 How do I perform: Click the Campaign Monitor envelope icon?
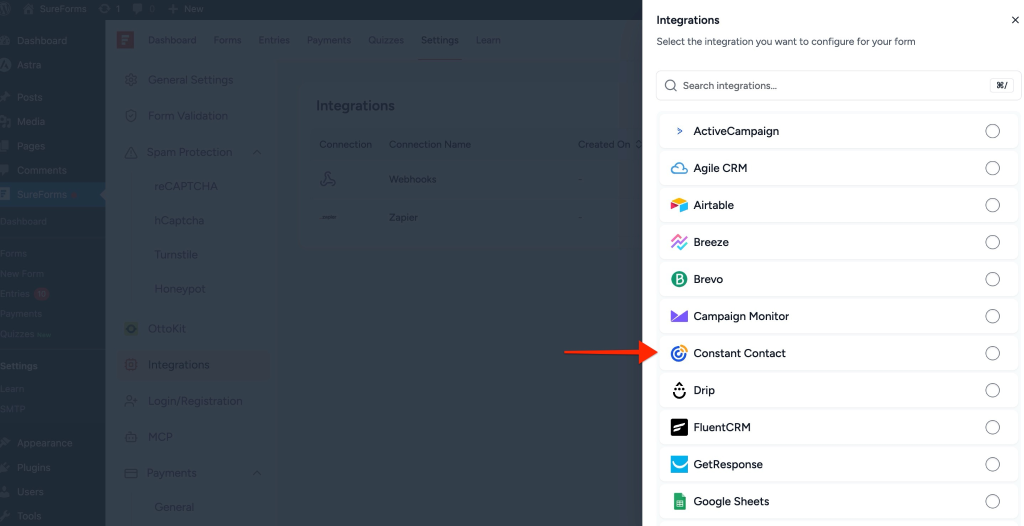coord(679,316)
